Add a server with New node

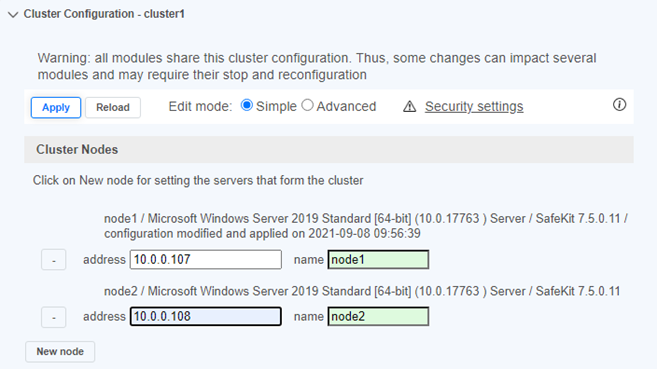(60, 351)
